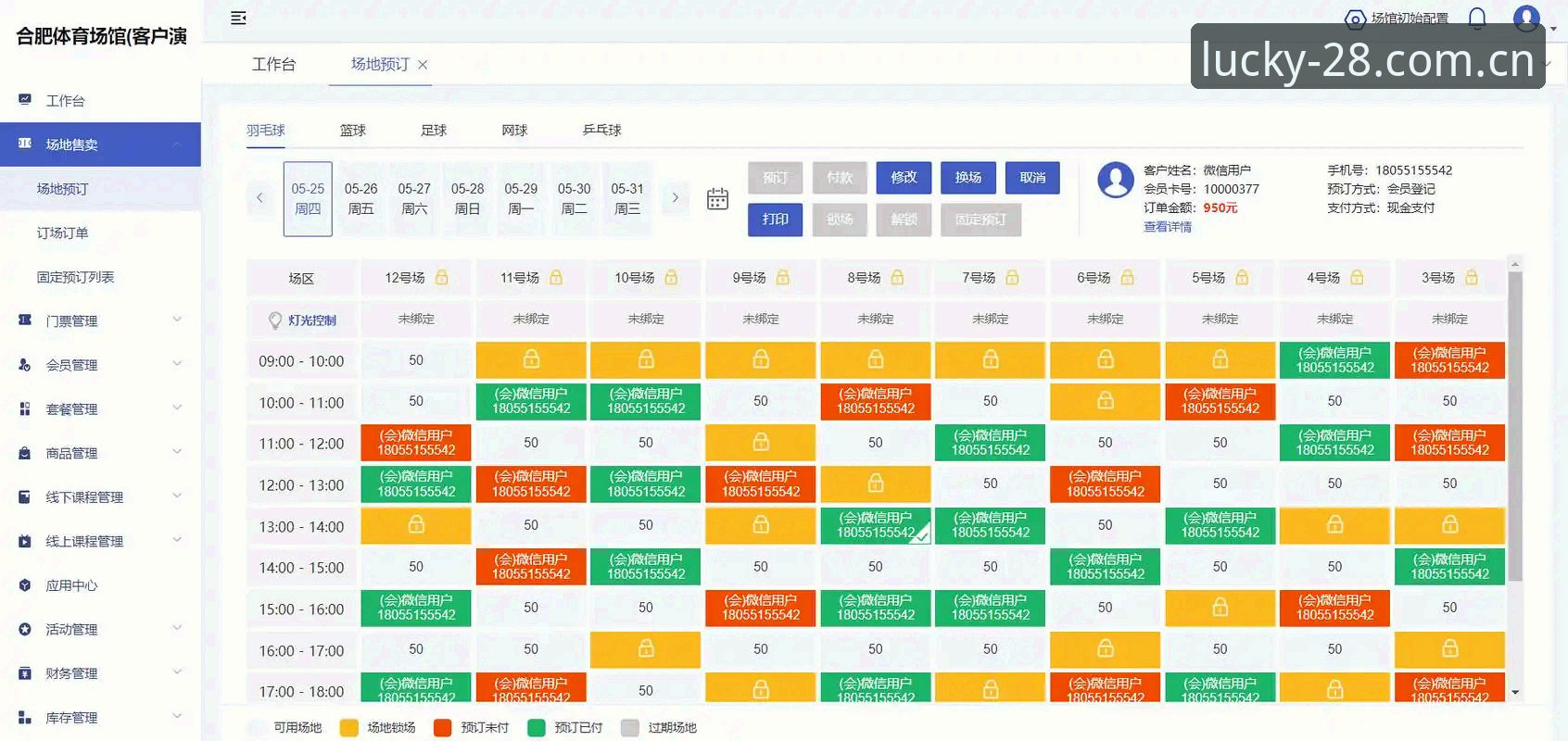Viewport: 1568px width, 741px height.
Task: Select red 12号场 booking at 11:00
Action: pos(416,443)
